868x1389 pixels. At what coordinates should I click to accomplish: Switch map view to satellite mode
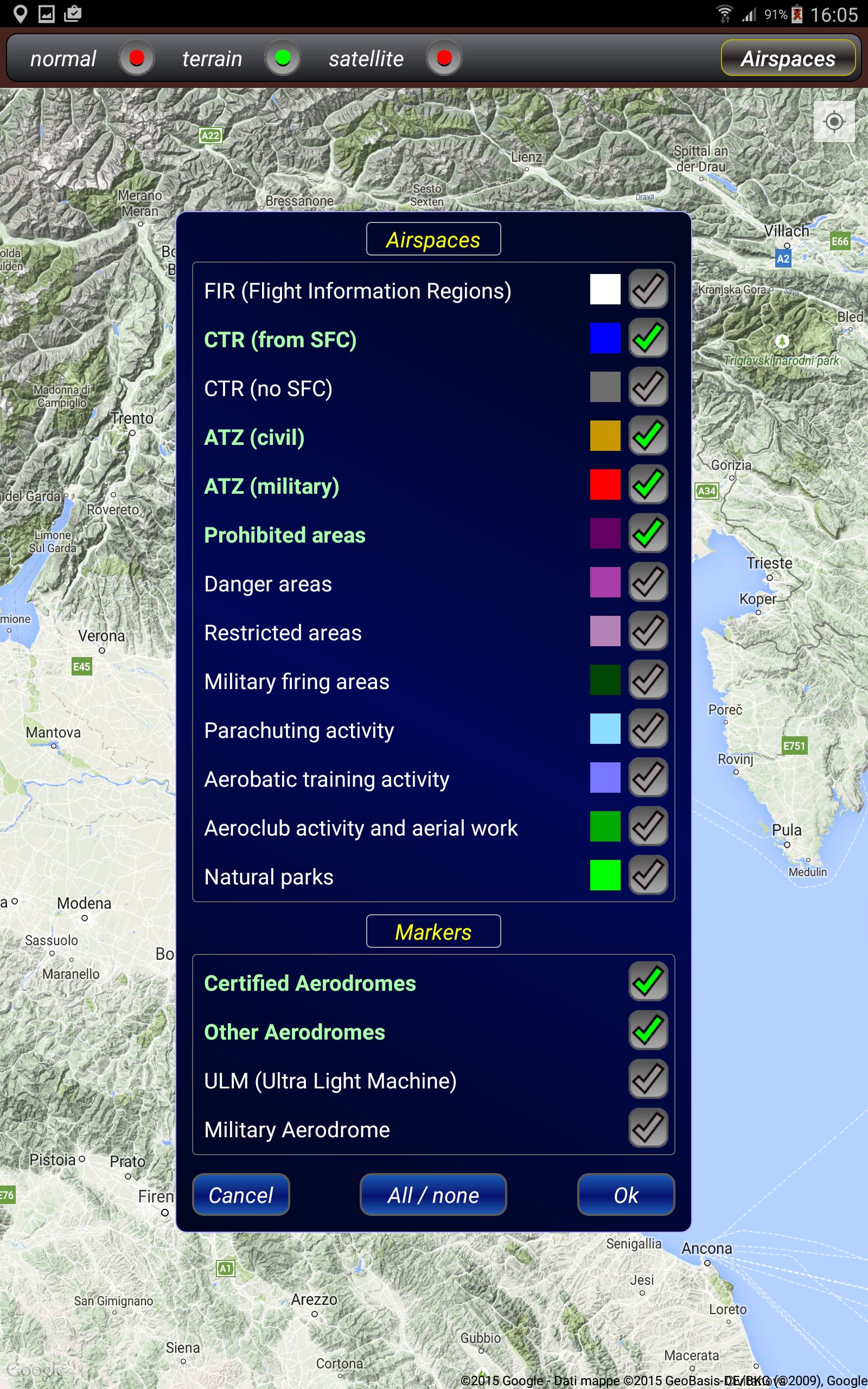tap(445, 58)
